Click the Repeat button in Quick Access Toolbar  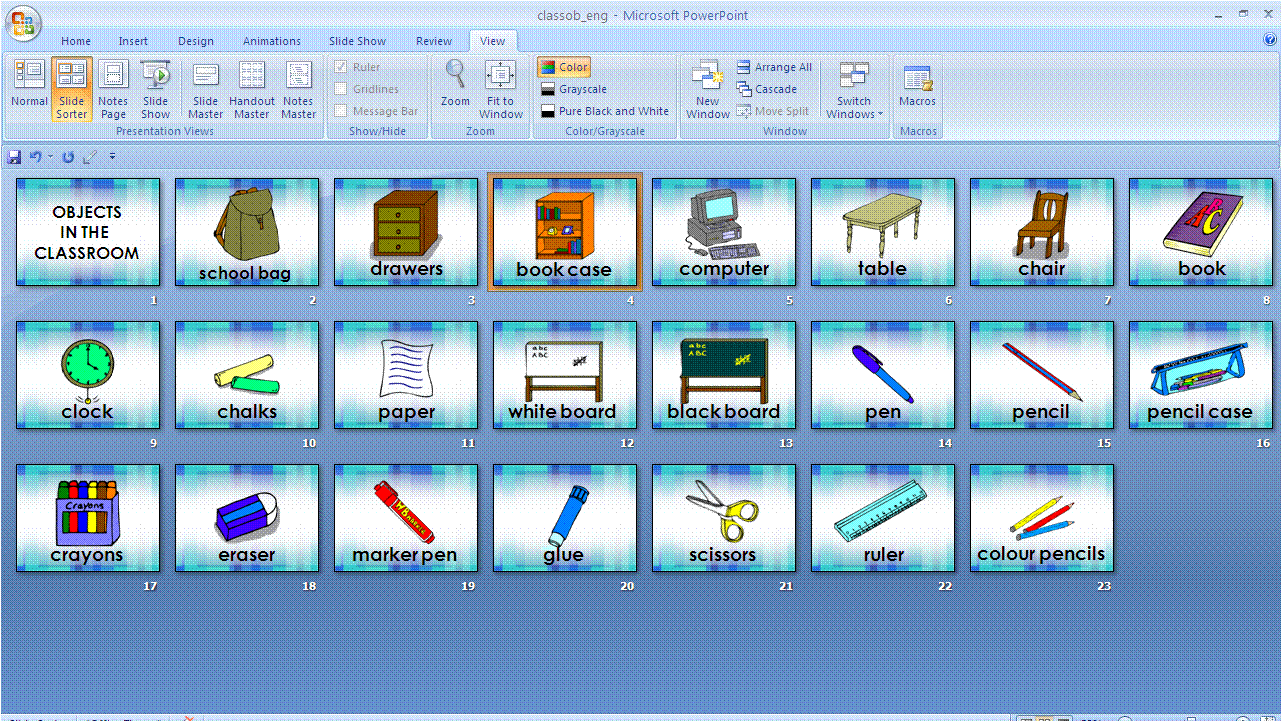(68, 157)
